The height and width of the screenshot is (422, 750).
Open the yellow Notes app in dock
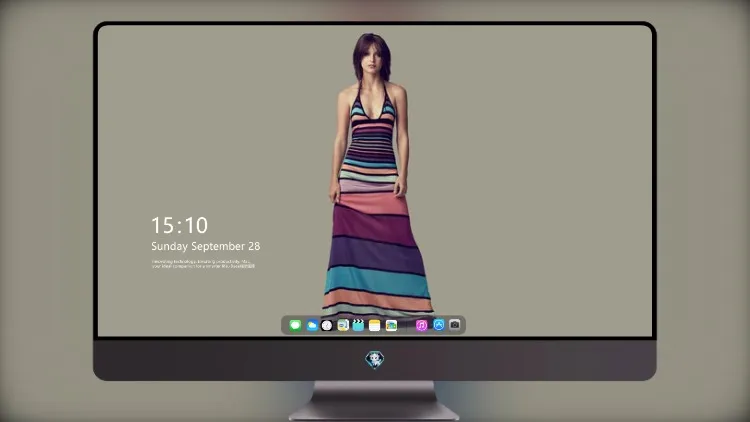tap(375, 325)
